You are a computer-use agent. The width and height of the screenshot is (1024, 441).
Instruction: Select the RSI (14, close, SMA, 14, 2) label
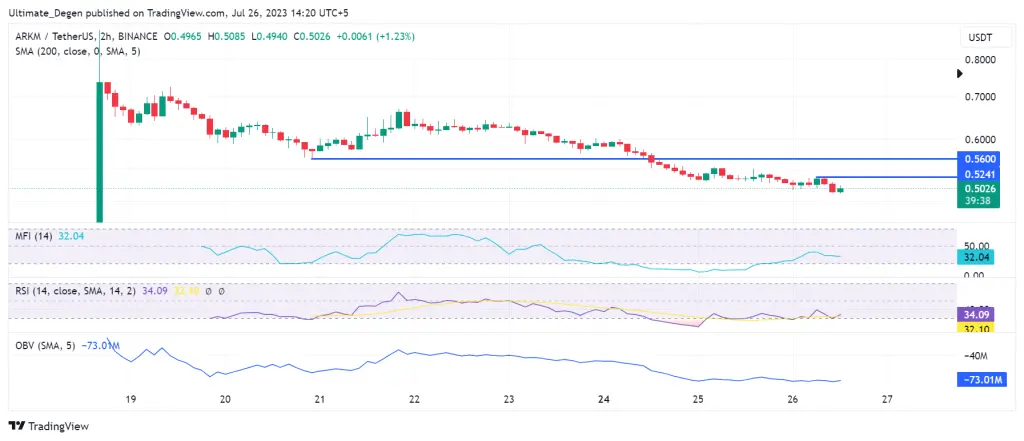pos(76,291)
